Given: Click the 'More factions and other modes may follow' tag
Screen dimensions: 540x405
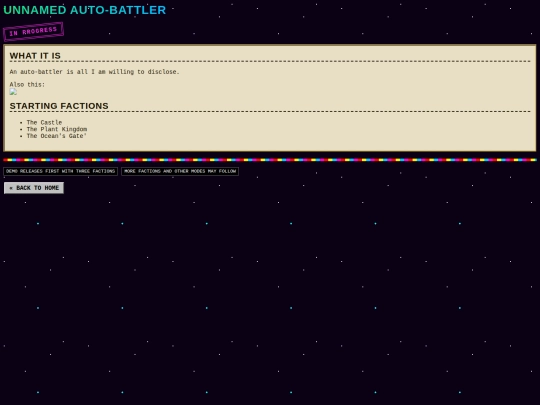Looking at the screenshot, I should (180, 171).
